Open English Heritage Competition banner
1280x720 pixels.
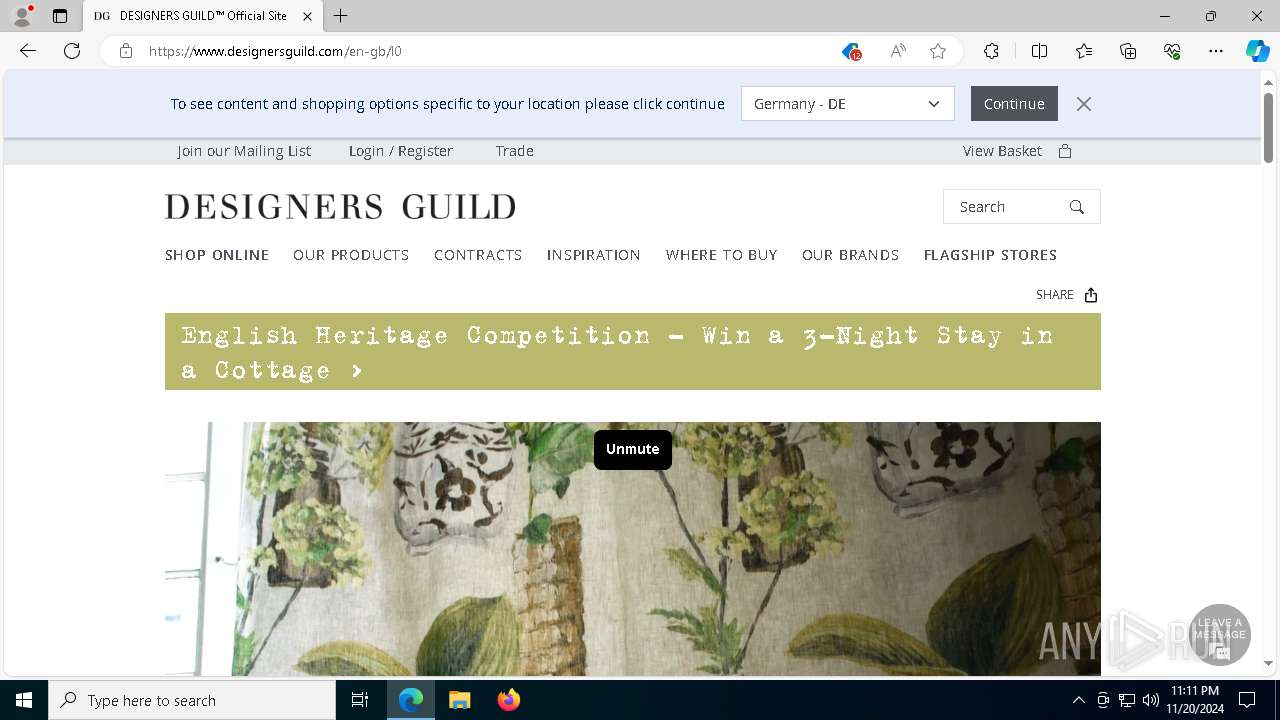(633, 352)
